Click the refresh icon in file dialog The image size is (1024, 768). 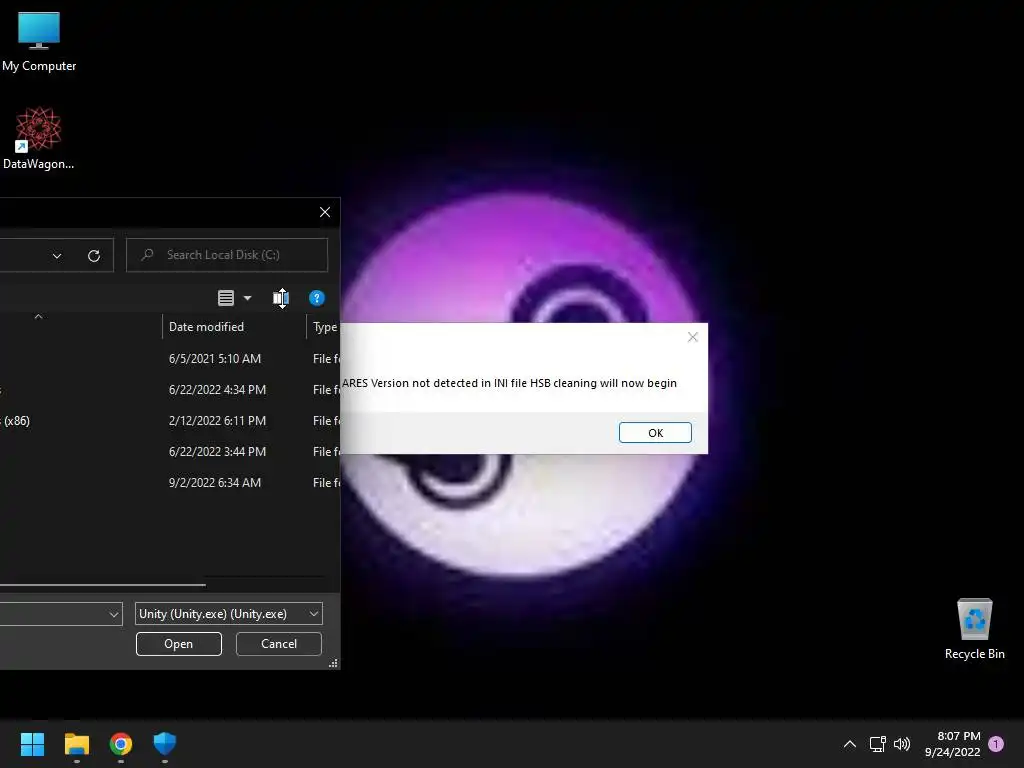pyautogui.click(x=94, y=255)
